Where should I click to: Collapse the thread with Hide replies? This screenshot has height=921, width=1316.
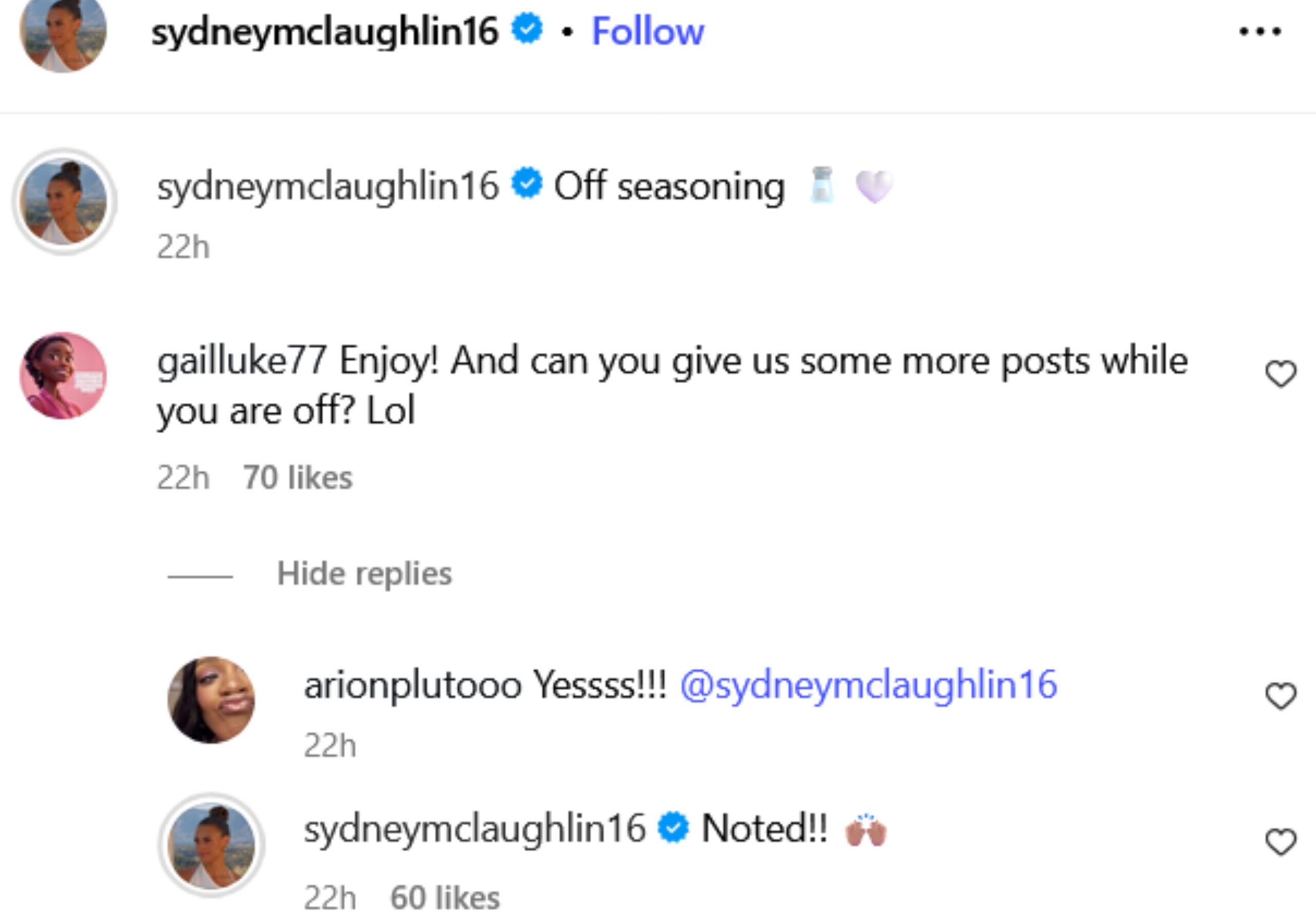[x=364, y=574]
